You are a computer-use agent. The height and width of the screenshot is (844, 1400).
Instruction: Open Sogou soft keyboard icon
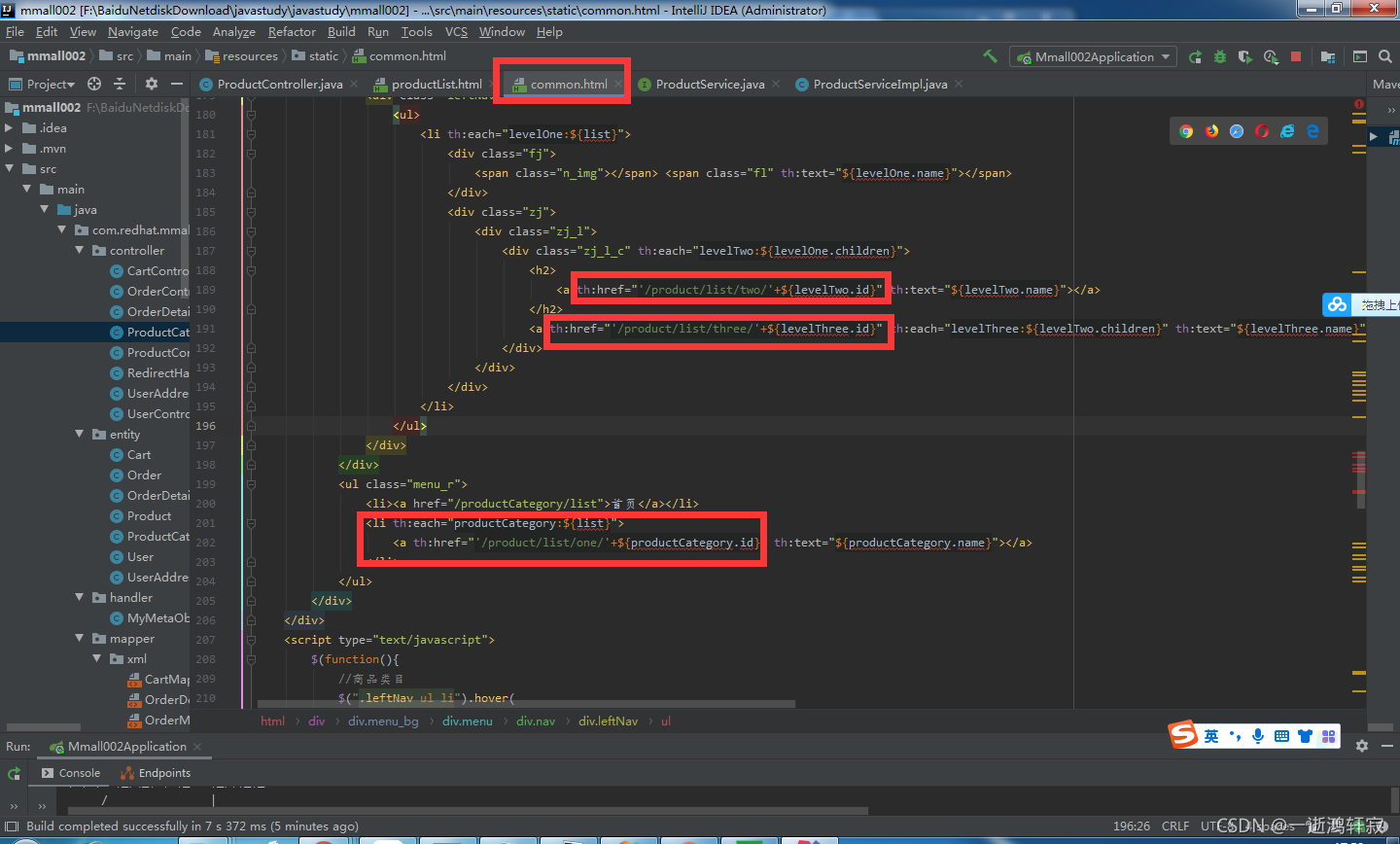coord(1281,736)
